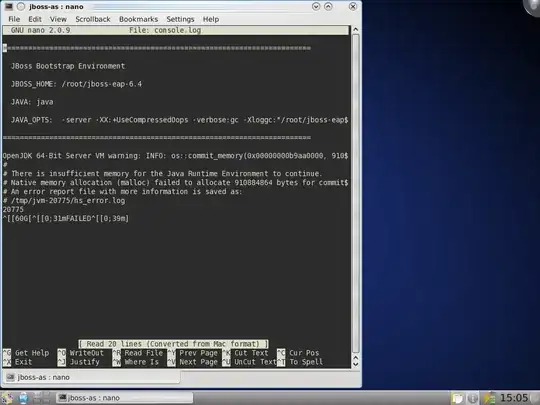540x405 pixels.
Task: Click the '^X Exit' nano shortcut
Action: (17, 362)
